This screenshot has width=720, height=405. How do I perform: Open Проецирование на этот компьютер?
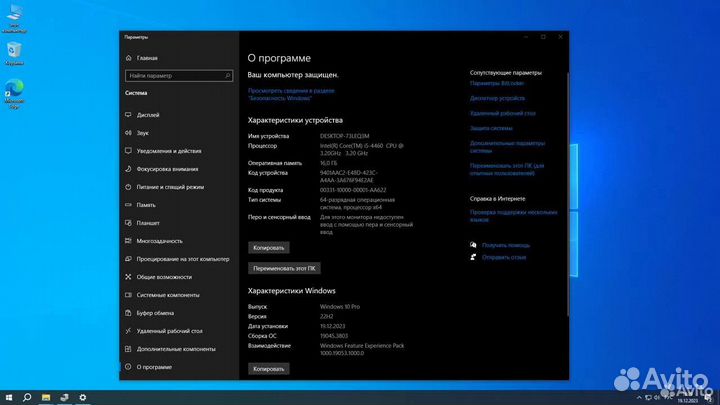(183, 259)
